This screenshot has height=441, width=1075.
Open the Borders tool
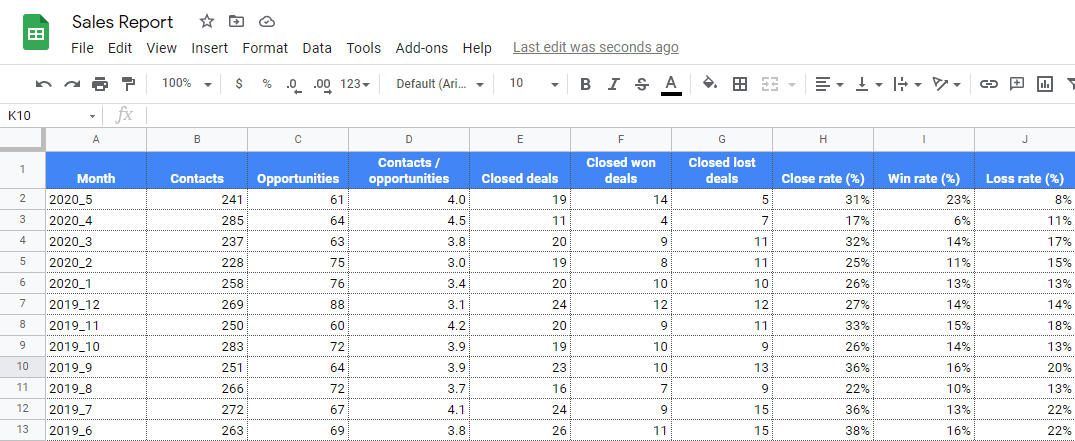740,84
